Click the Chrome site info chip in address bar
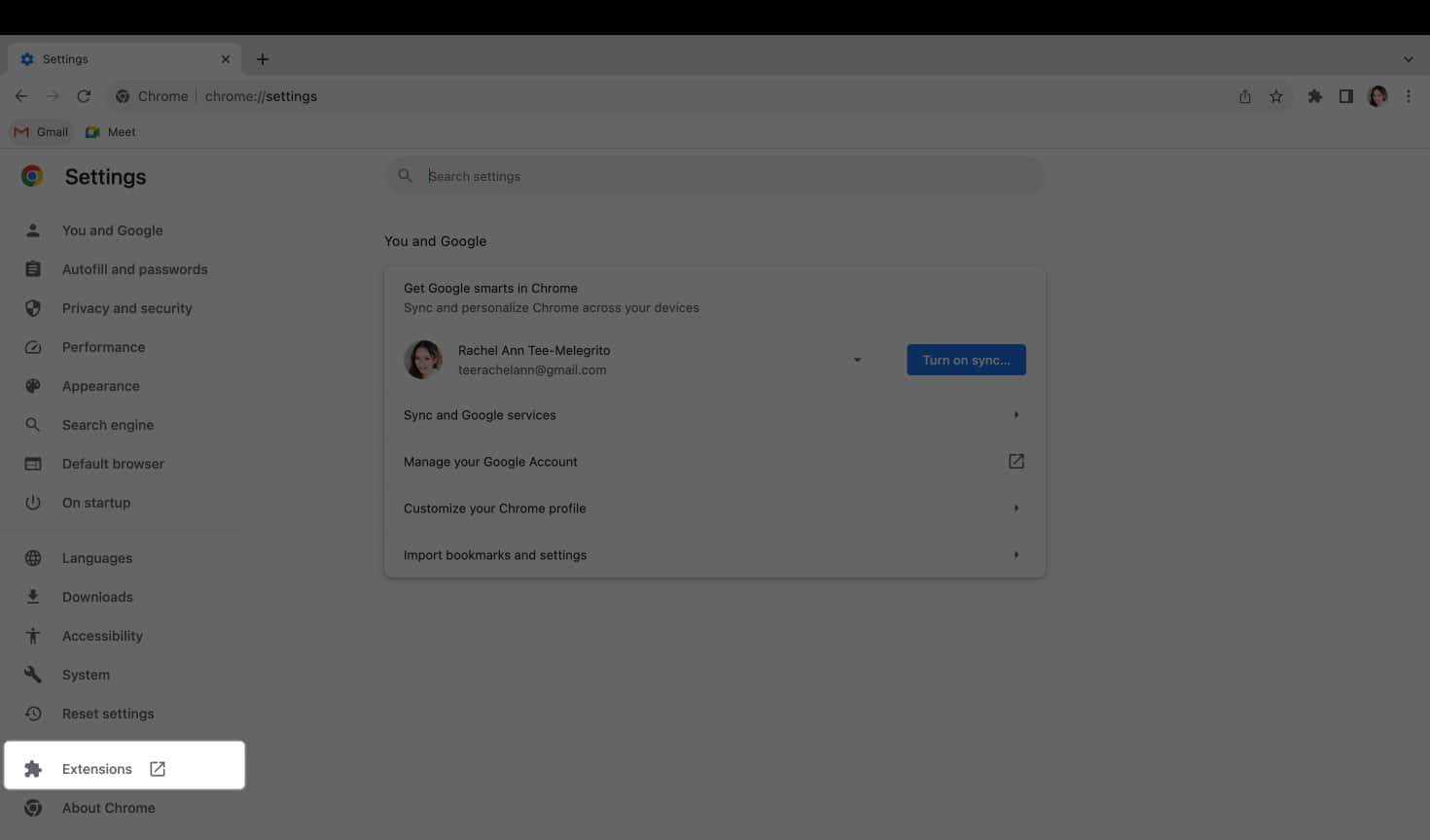 tap(152, 96)
